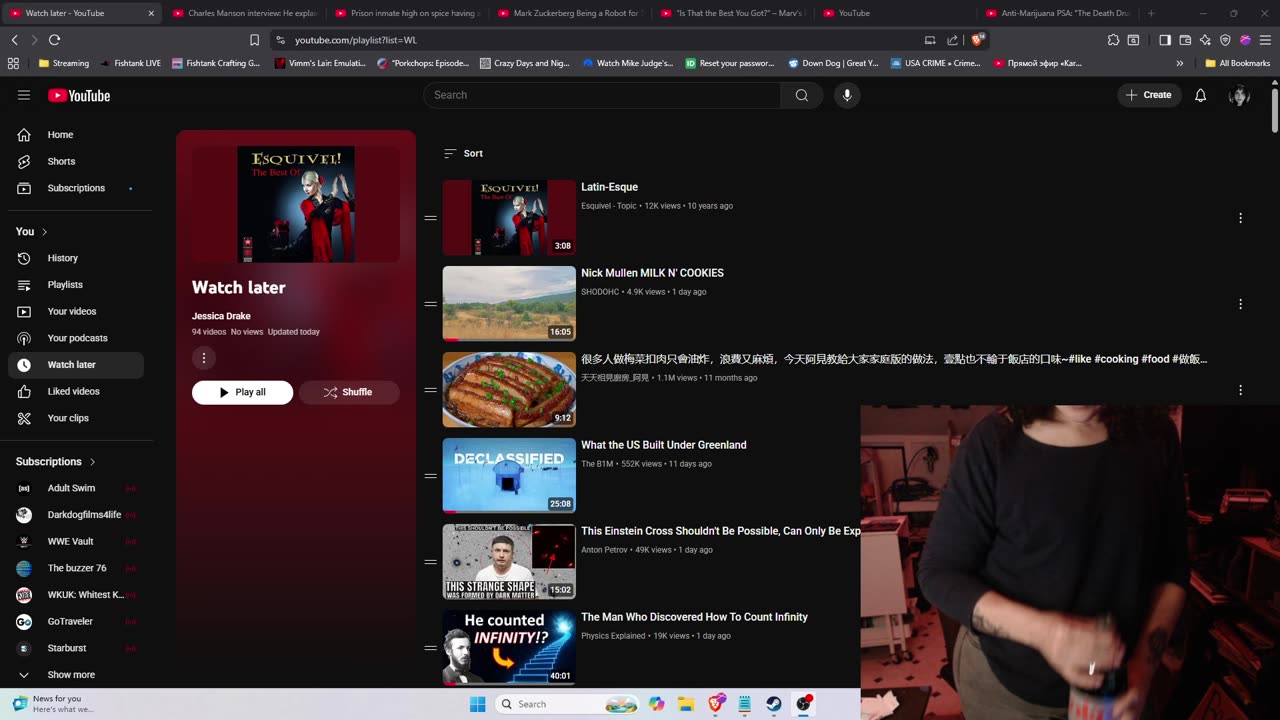This screenshot has width=1280, height=720.
Task: Grab the reorder handle for Latin-Esque
Action: click(x=431, y=218)
